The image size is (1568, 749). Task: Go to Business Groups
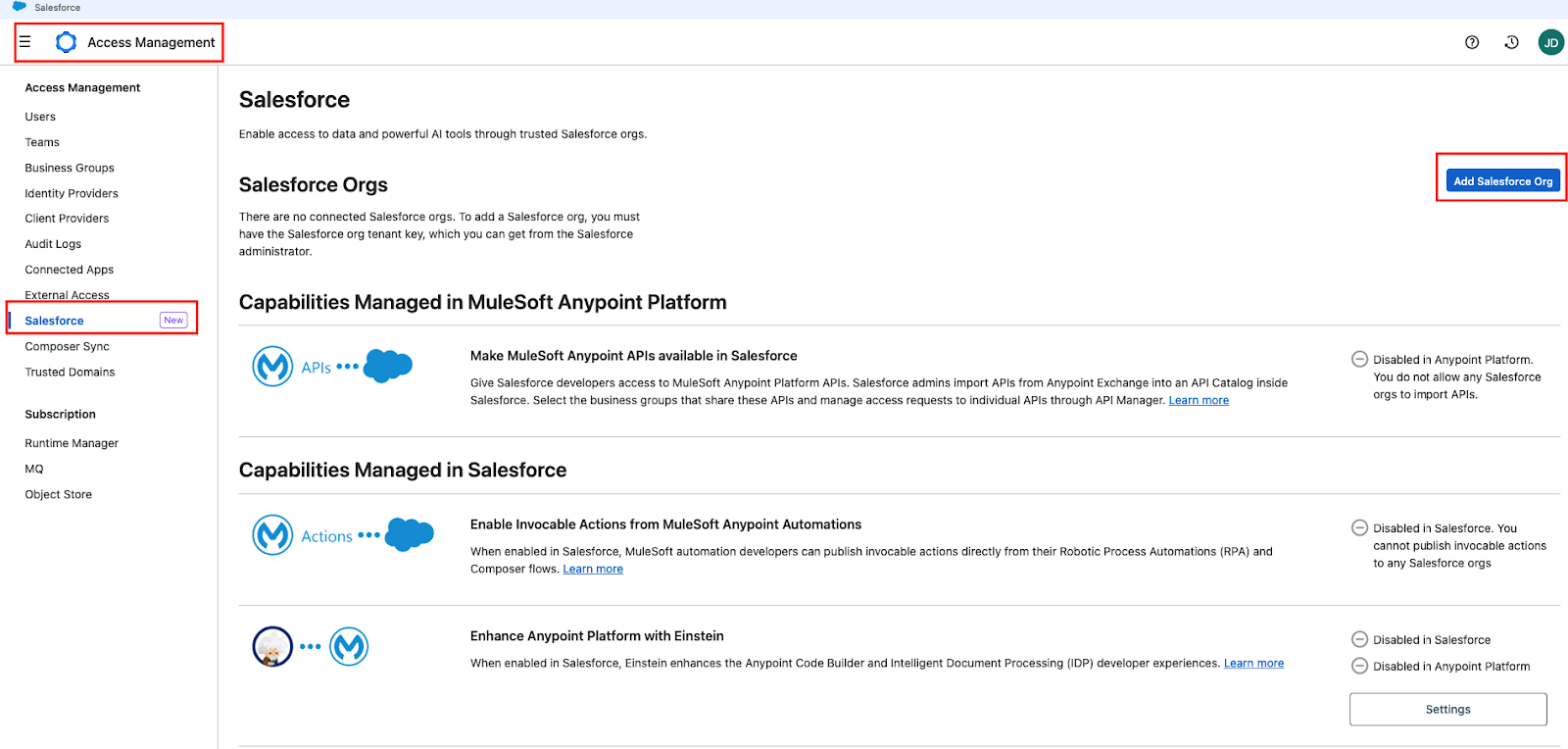click(x=70, y=168)
